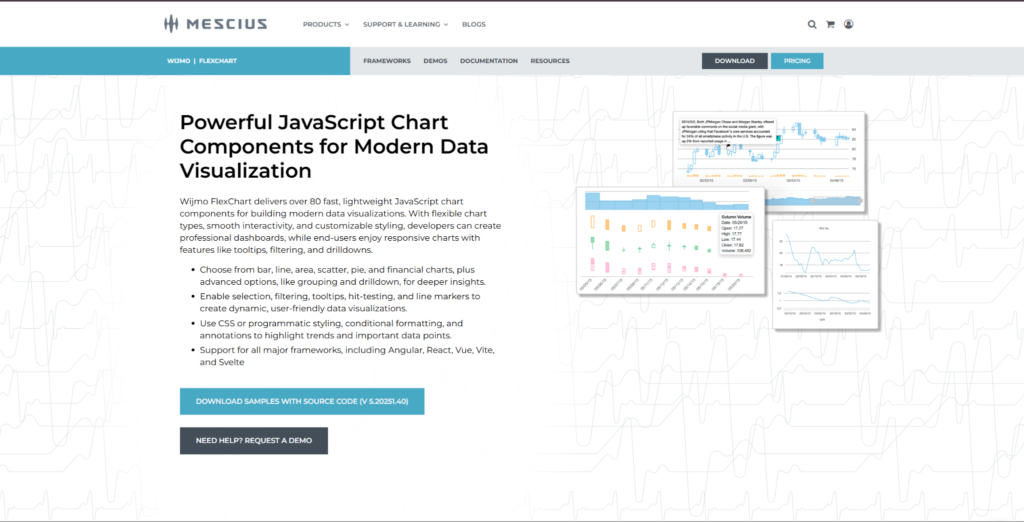Click the bullet starting 'Choose from bar, line'

click(x=343, y=276)
